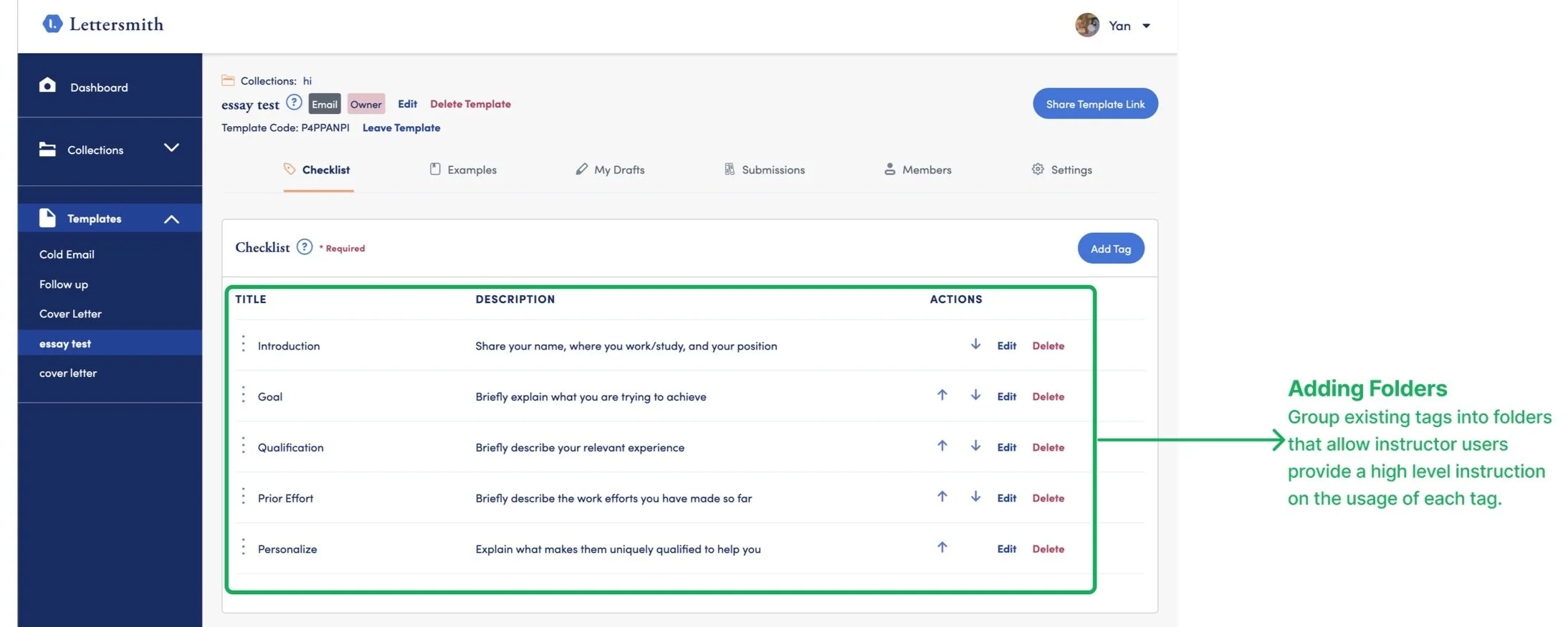Move Personalize tag up with arrow
This screenshot has width=1568, height=627.
point(942,548)
